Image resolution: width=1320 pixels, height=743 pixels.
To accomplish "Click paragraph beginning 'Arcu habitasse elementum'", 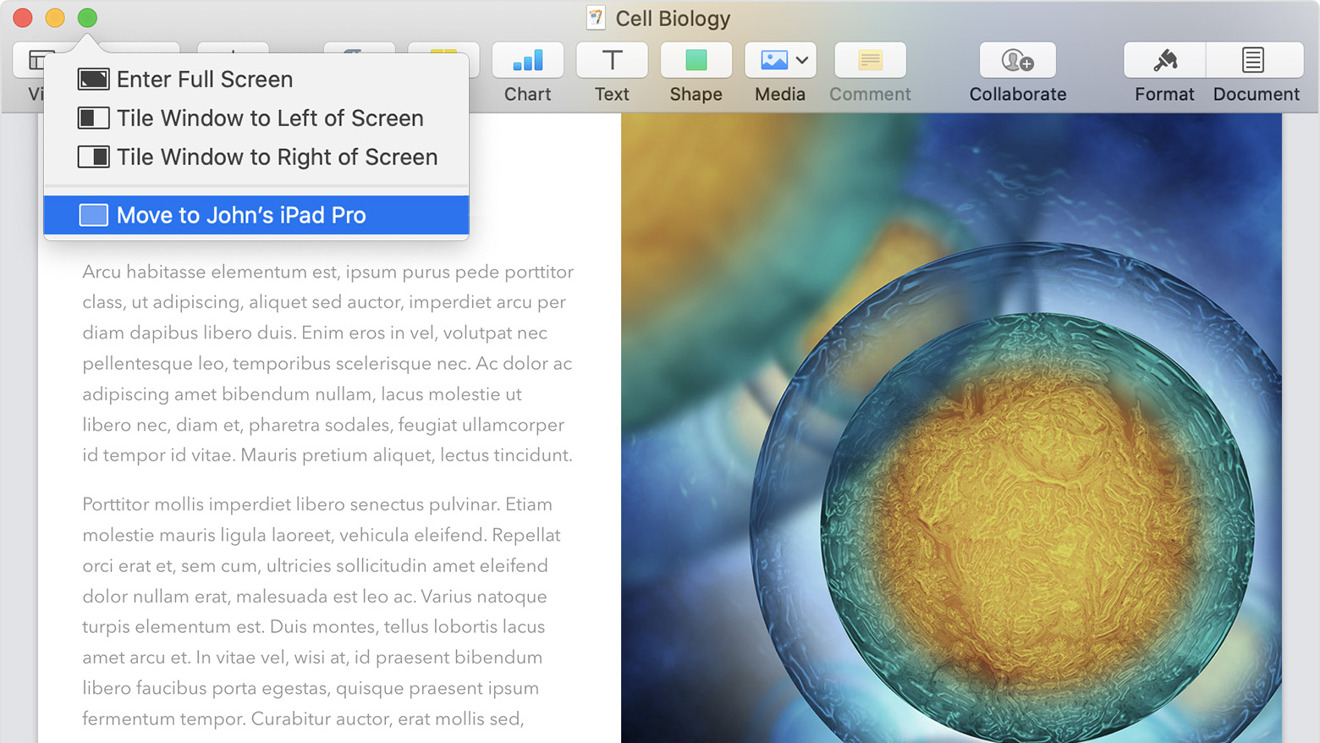I will pos(328,363).
